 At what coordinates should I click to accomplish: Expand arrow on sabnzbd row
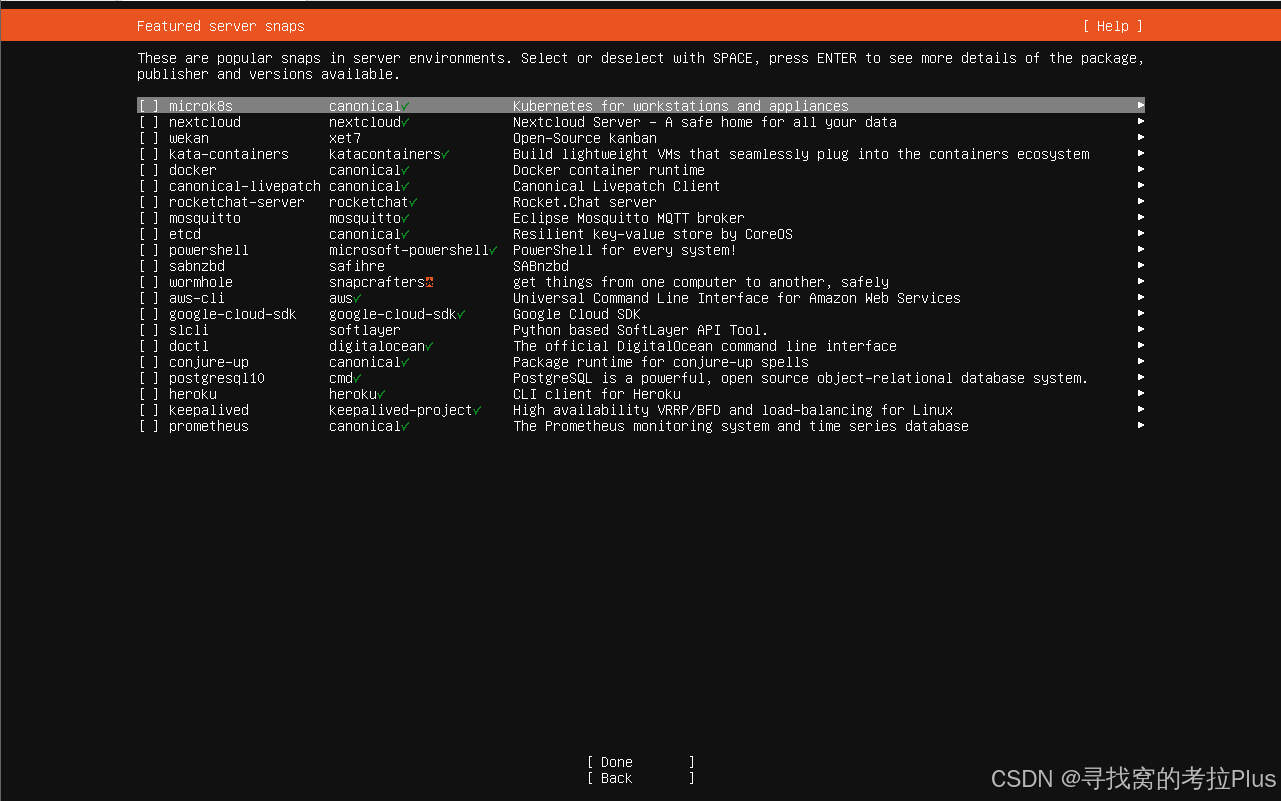tap(1140, 265)
